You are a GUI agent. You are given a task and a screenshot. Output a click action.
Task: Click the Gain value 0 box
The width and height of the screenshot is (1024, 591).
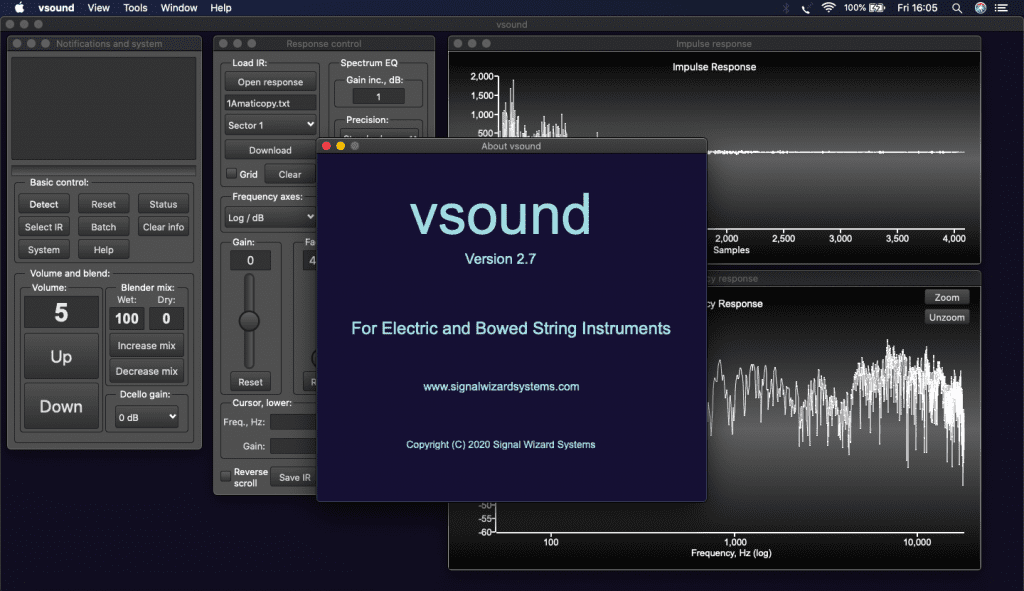pyautogui.click(x=250, y=261)
